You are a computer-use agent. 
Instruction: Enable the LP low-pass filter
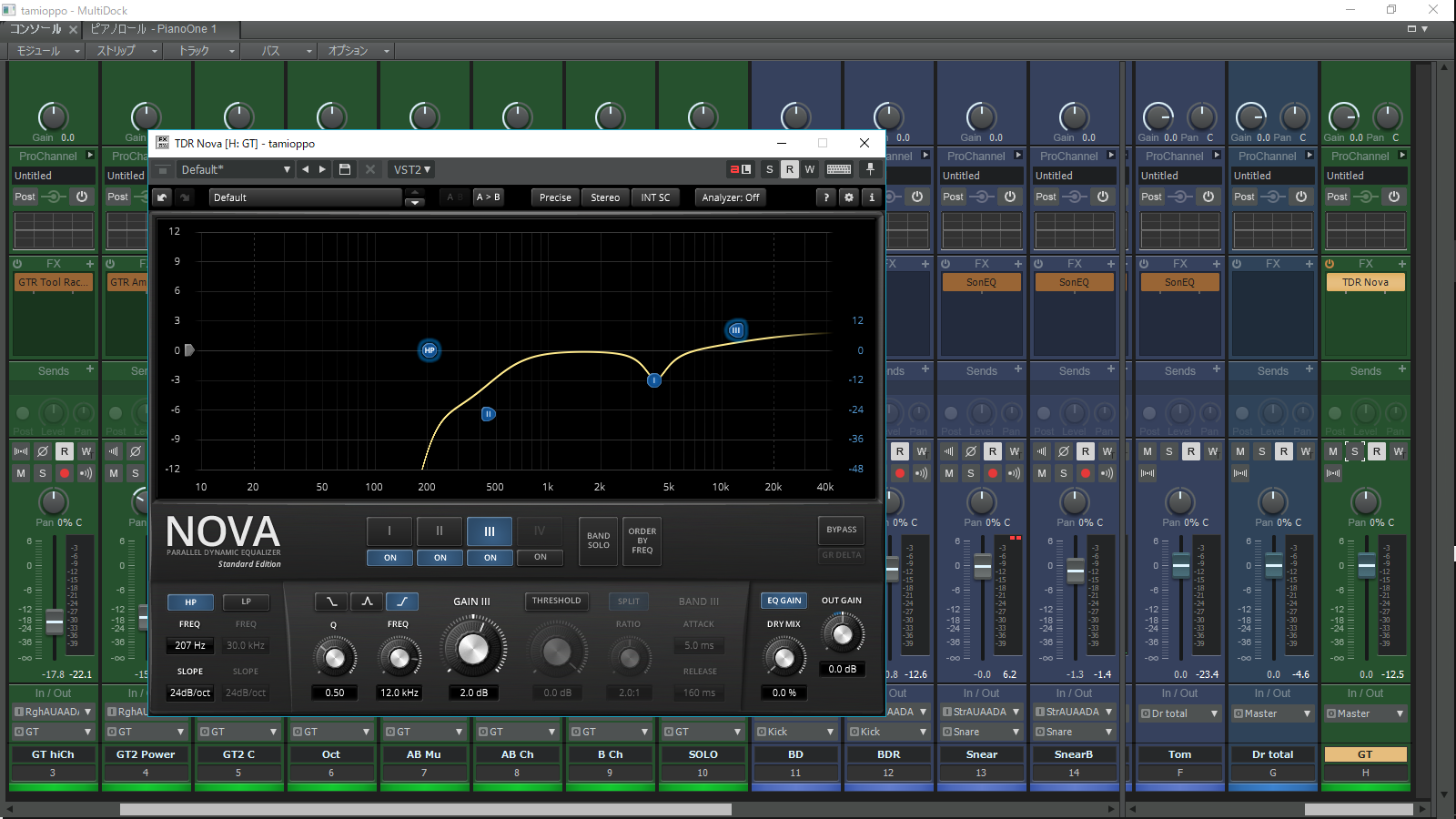coord(246,602)
